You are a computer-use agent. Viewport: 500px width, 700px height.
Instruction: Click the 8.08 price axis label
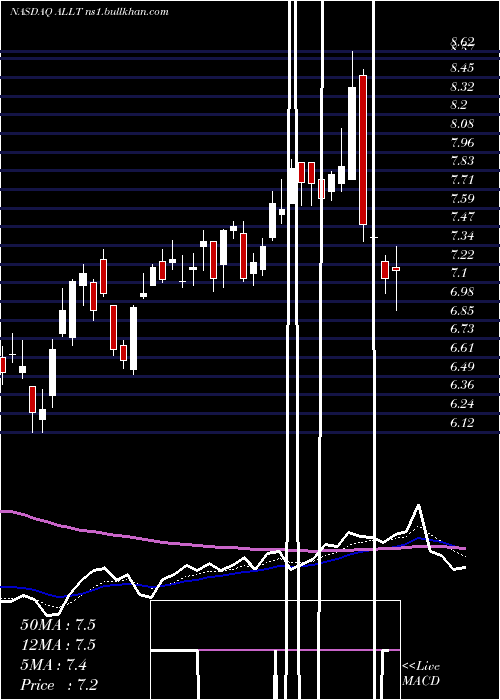click(462, 124)
